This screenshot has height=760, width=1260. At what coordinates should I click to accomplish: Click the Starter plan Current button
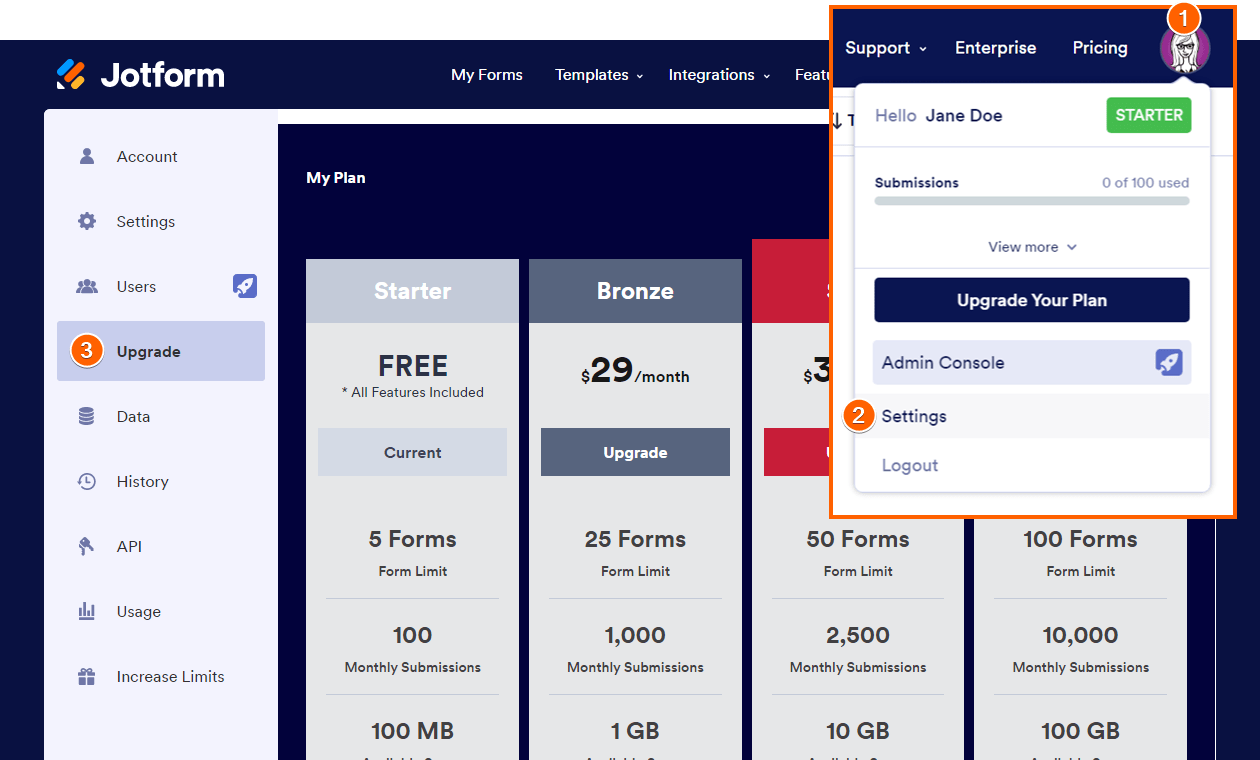[x=412, y=452]
